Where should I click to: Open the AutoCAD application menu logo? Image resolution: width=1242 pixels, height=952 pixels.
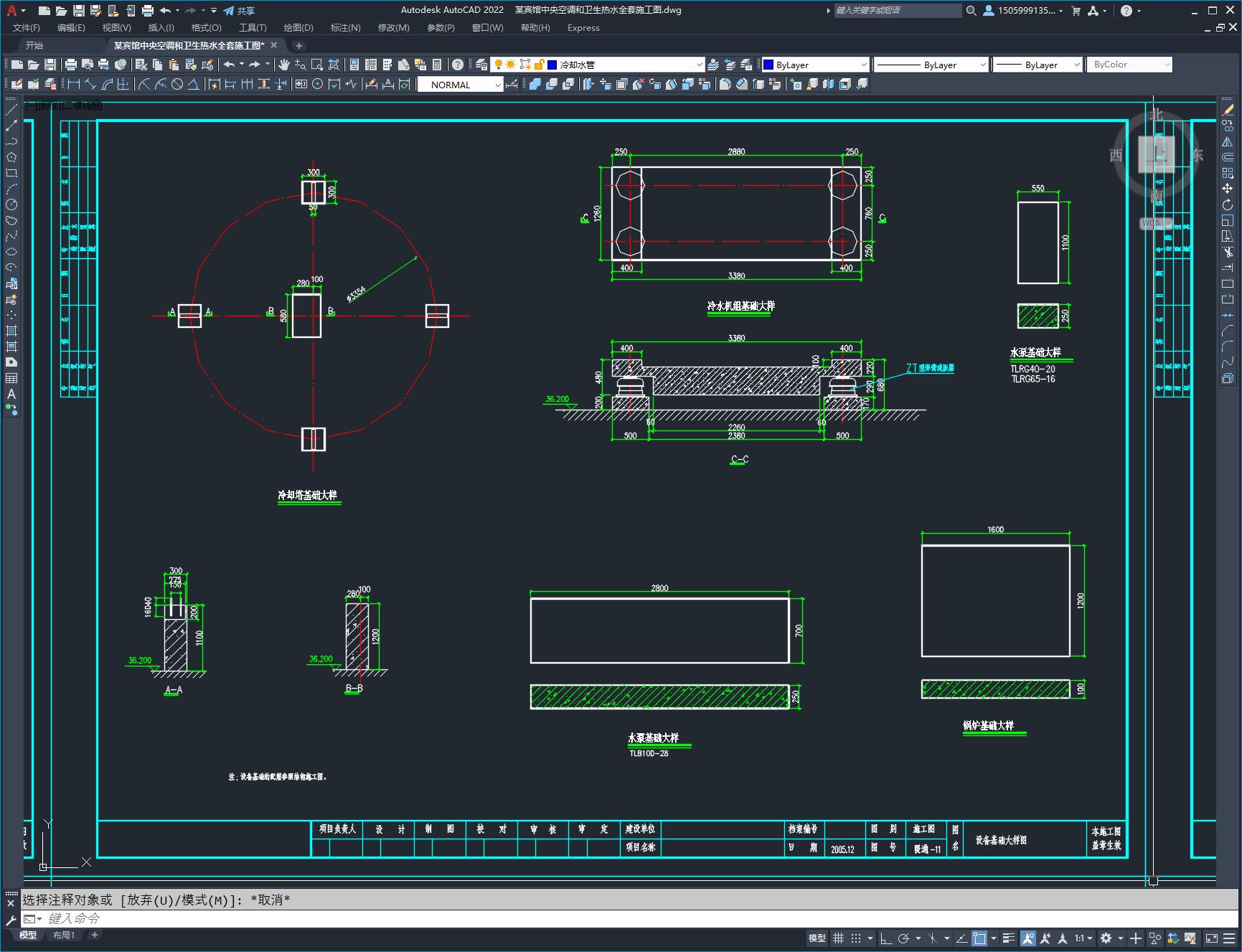tap(11, 10)
